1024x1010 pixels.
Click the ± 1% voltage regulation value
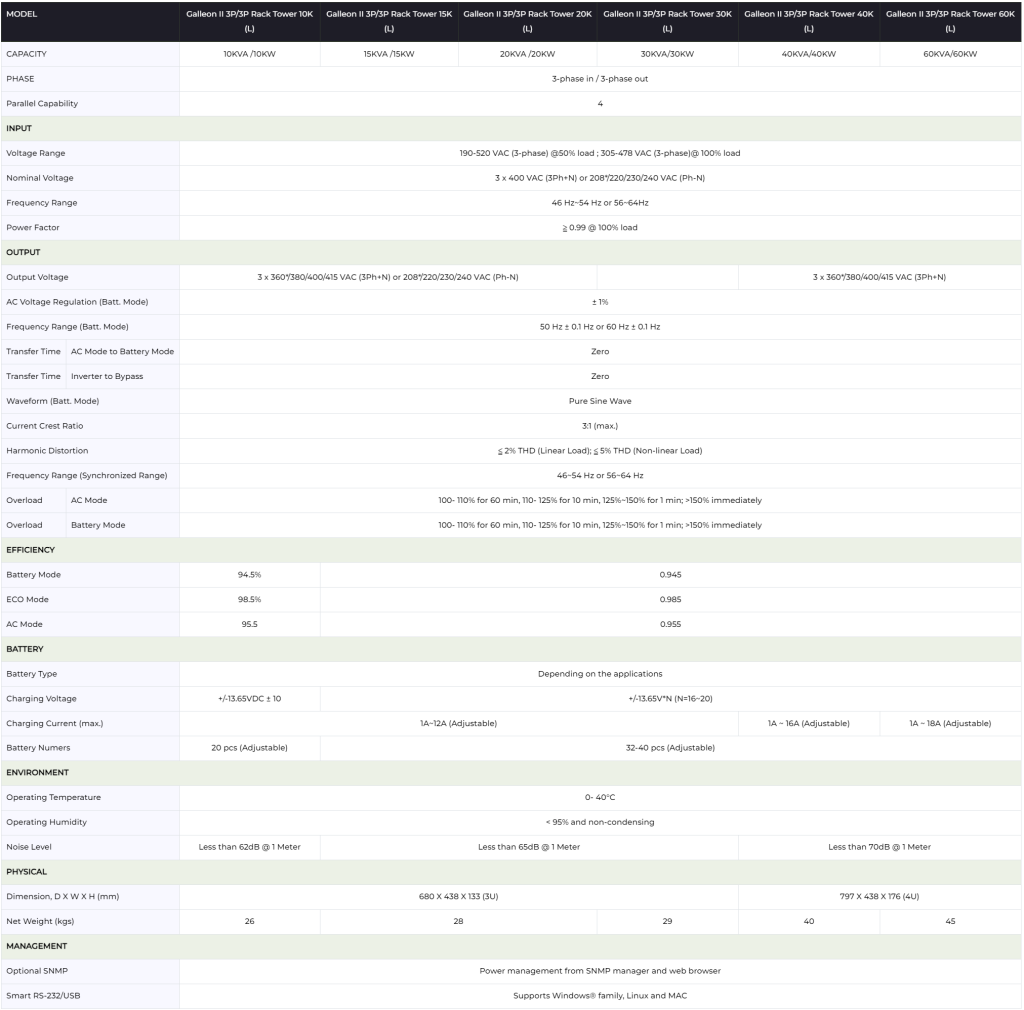click(600, 302)
